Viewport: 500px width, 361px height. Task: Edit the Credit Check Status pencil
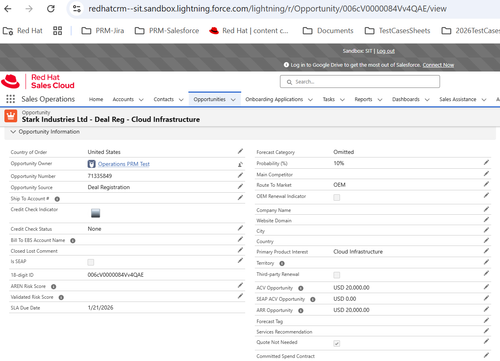(240, 228)
